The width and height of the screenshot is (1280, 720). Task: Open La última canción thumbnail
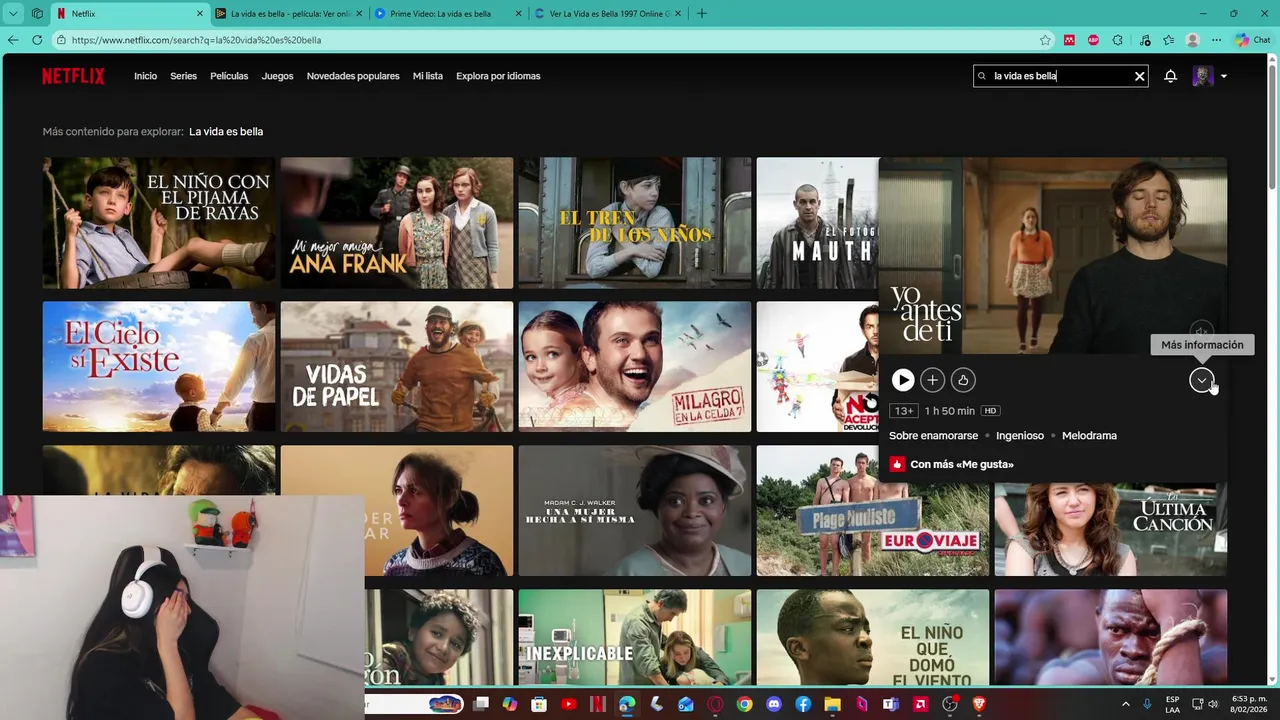coord(1111,528)
